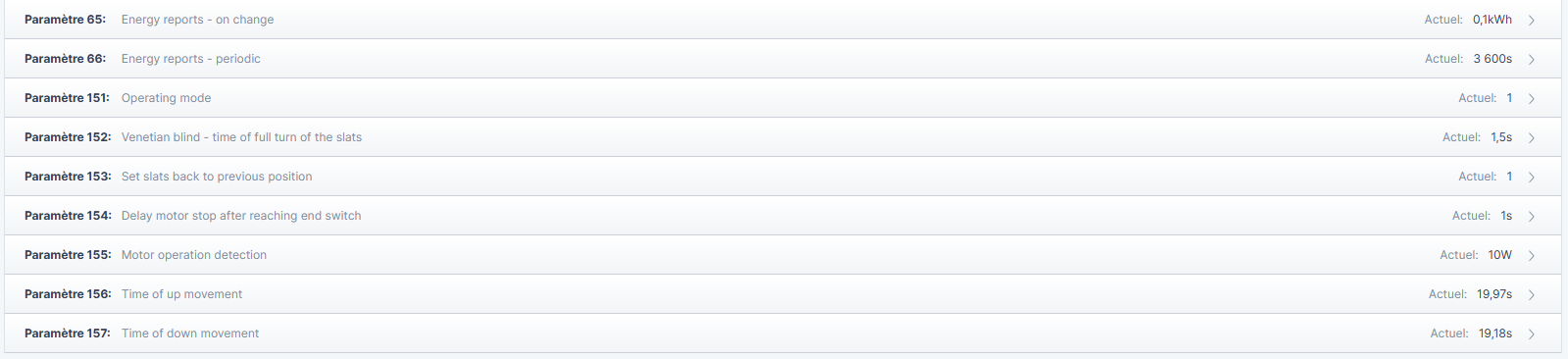Select the Paramètre 155 label
This screenshot has height=359, width=1568.
(x=68, y=255)
